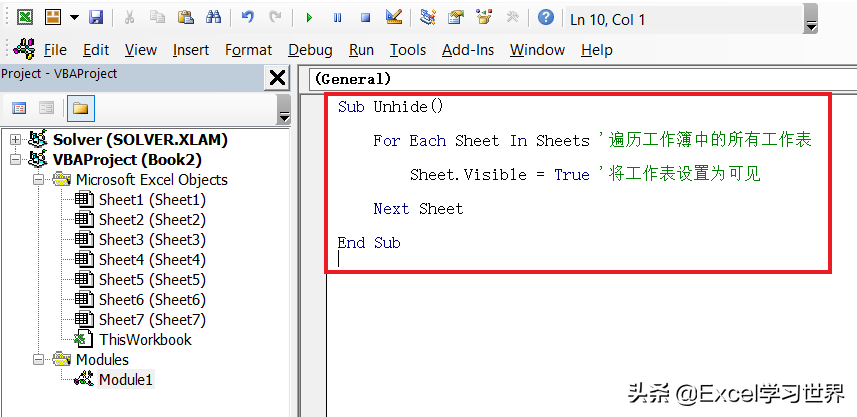Click the Save floppy disk icon
Image resolution: width=857 pixels, height=417 pixels.
96,17
